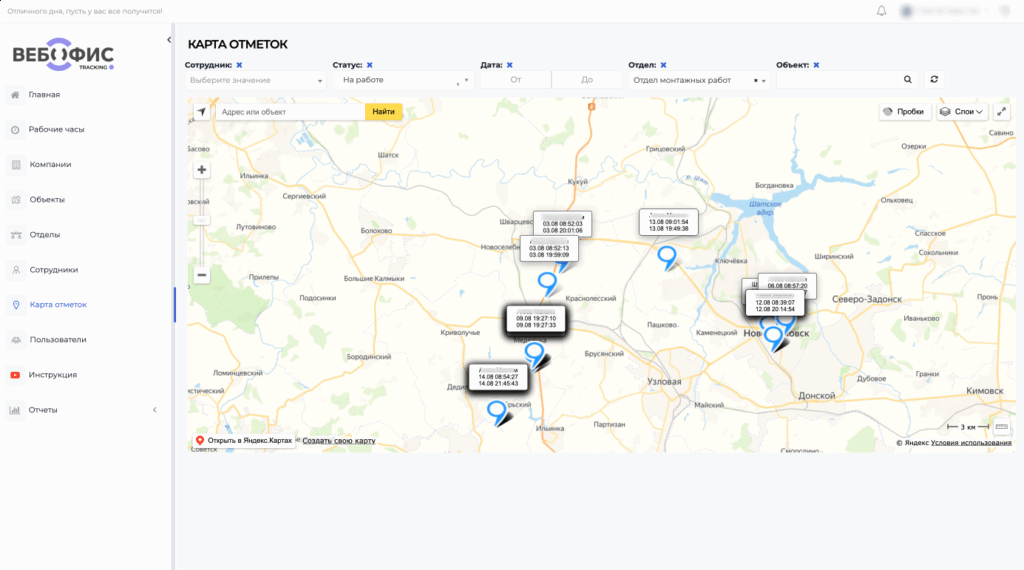Viewport: 1024px width, 570px height.
Task: Click the map ruler measurement tool
Action: [x=1002, y=427]
